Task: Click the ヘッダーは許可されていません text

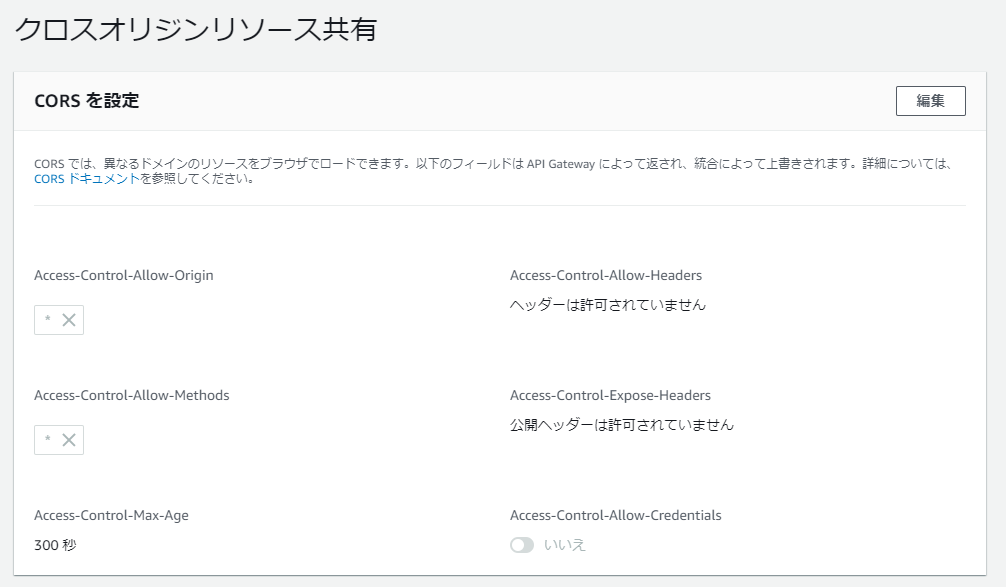Action: [x=607, y=305]
